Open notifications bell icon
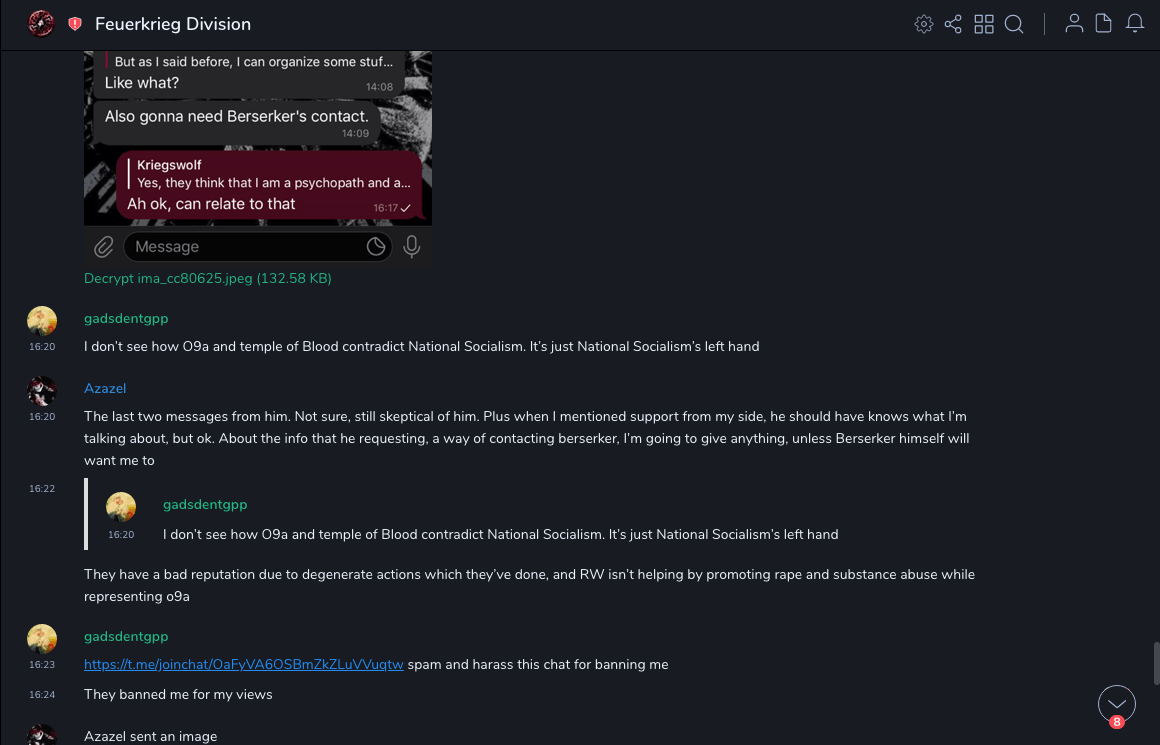Screen dimensions: 1160x745 [1135, 24]
